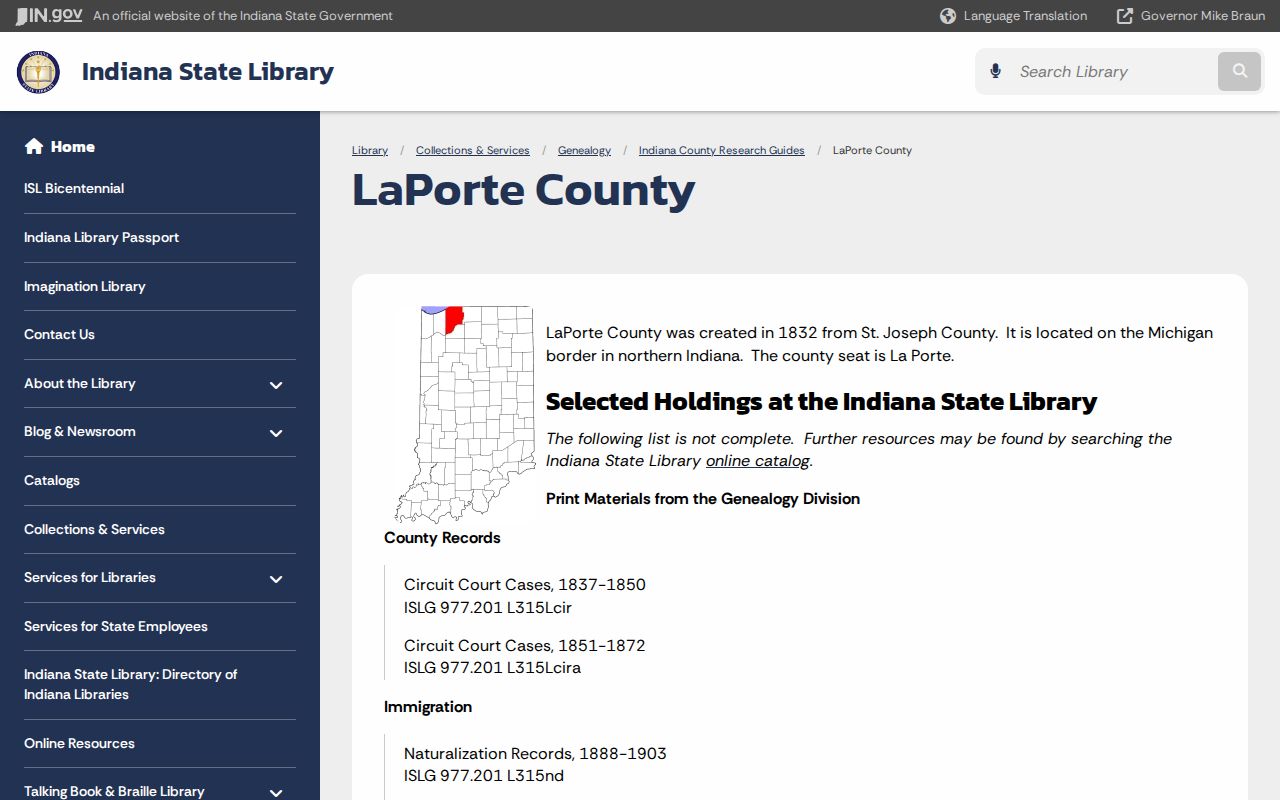Open Indiana County Research Guides breadcrumb
1280x800 pixels.
[722, 151]
